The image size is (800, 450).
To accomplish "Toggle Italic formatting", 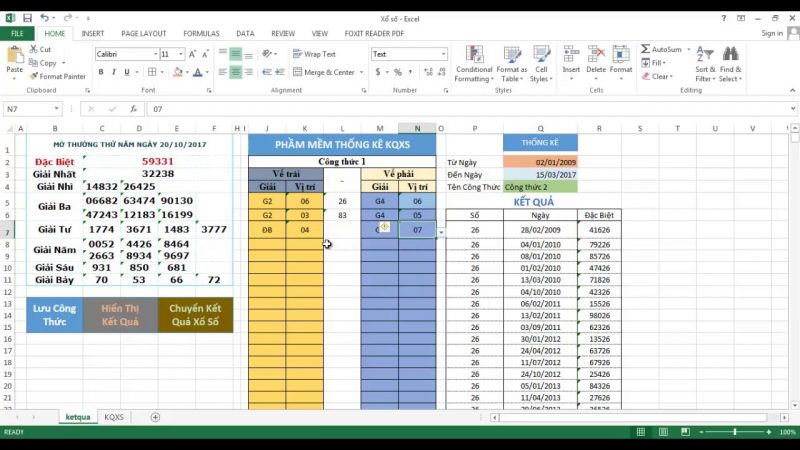I will coord(114,72).
